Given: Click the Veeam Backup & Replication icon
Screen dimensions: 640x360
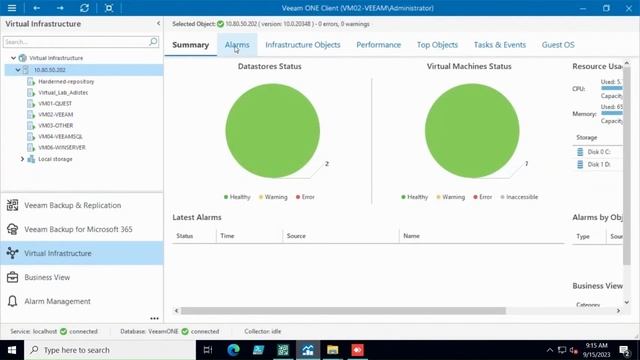Looking at the screenshot, I should [12, 205].
